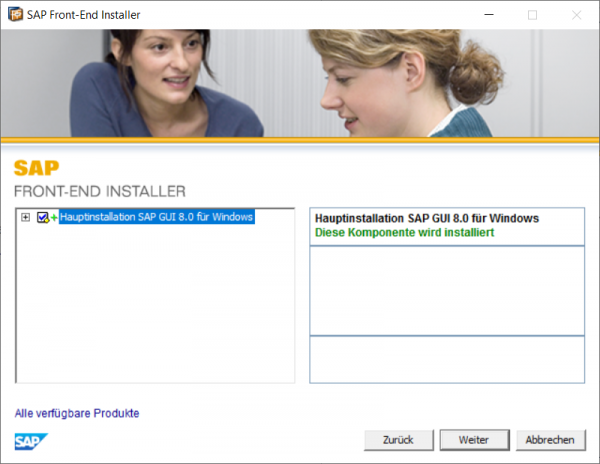The height and width of the screenshot is (464, 600).
Task: Expand the Hauptinstallation SAP GUI tree node
Action: pos(25,217)
